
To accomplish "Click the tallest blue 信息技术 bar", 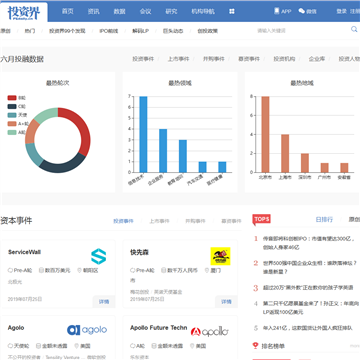I will 143,134.
